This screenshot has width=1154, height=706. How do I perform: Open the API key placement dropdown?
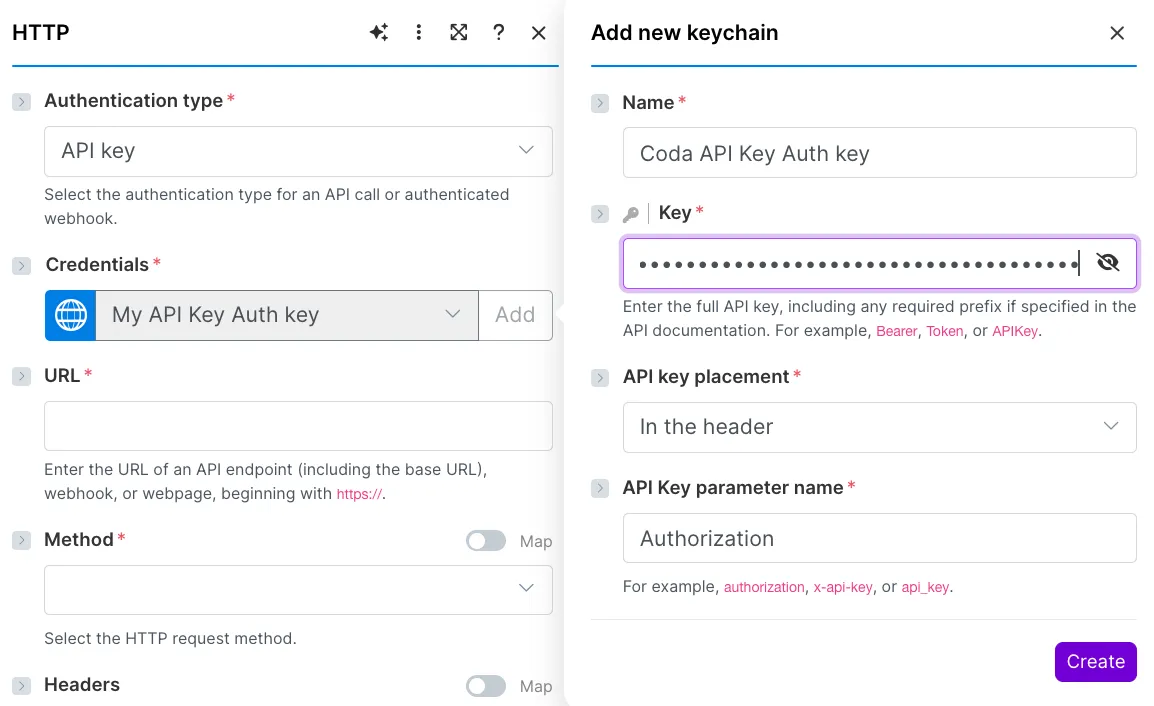[x=879, y=427]
